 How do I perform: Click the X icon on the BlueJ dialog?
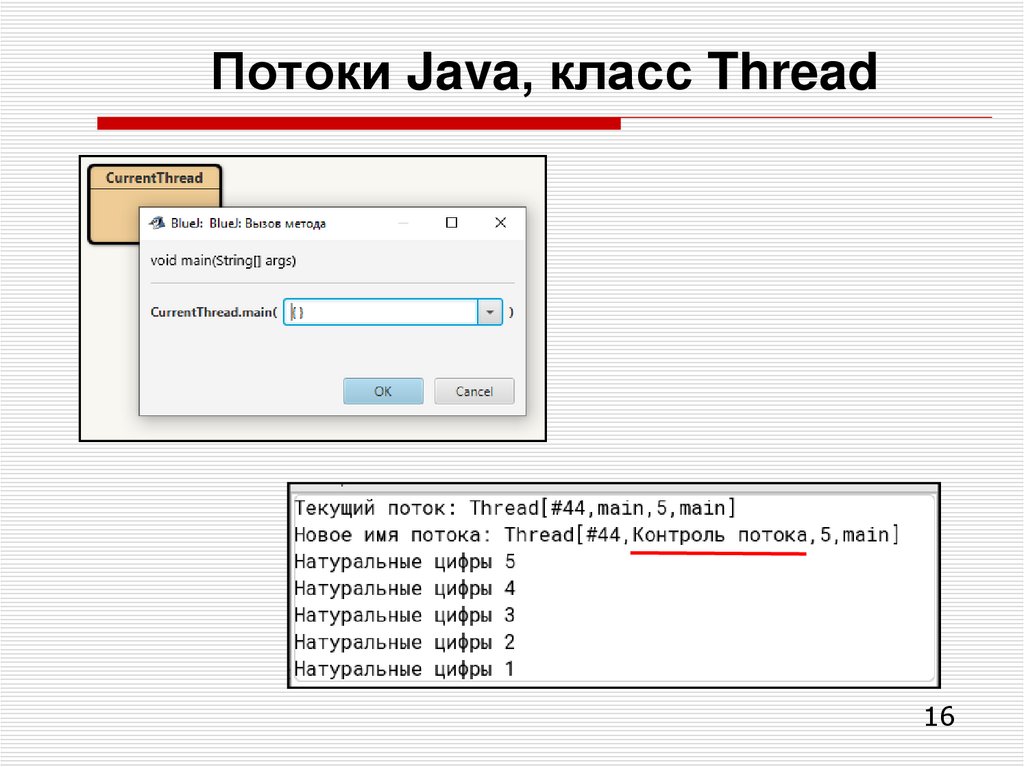click(x=500, y=222)
